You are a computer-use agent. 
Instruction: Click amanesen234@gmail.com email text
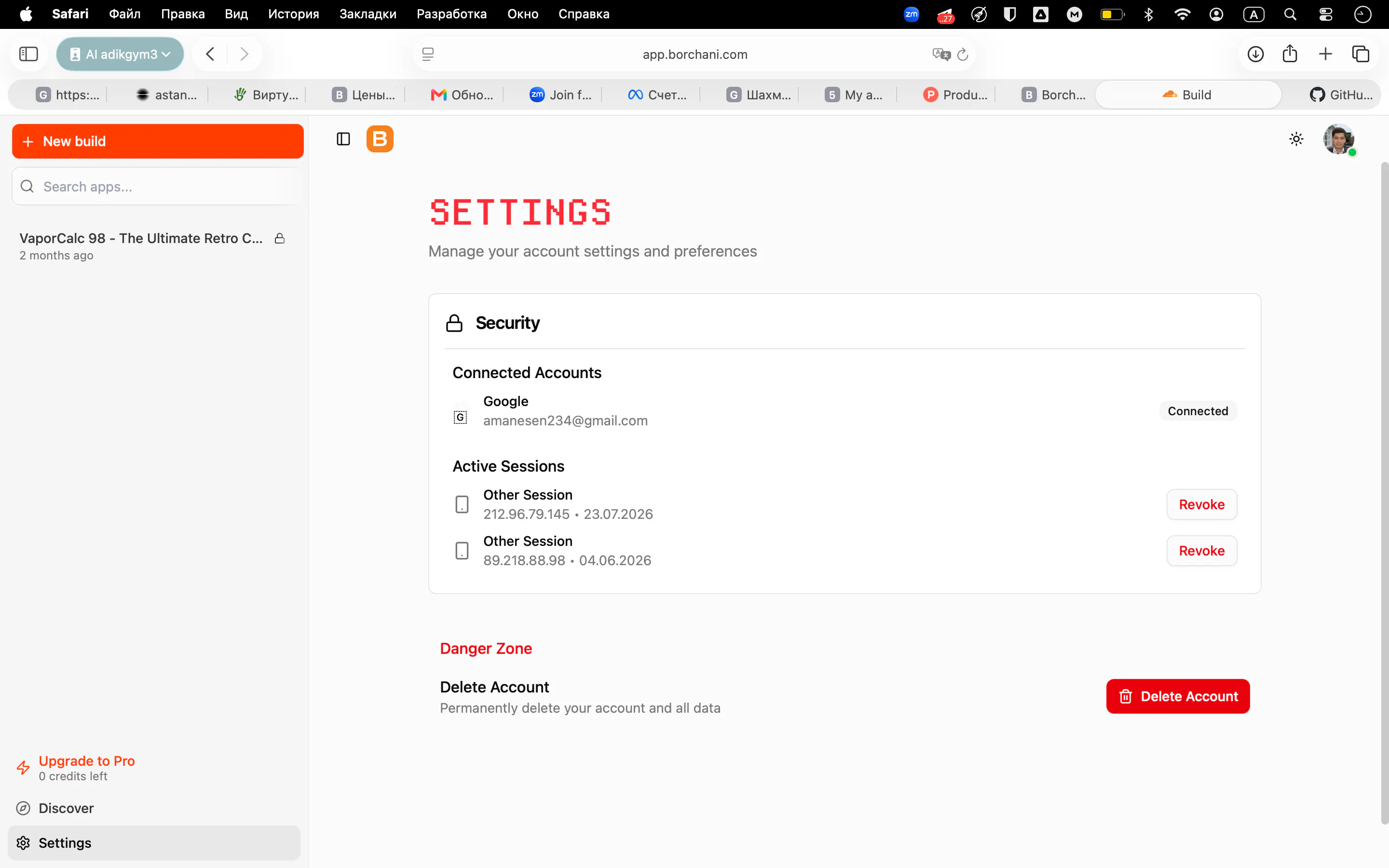point(565,421)
